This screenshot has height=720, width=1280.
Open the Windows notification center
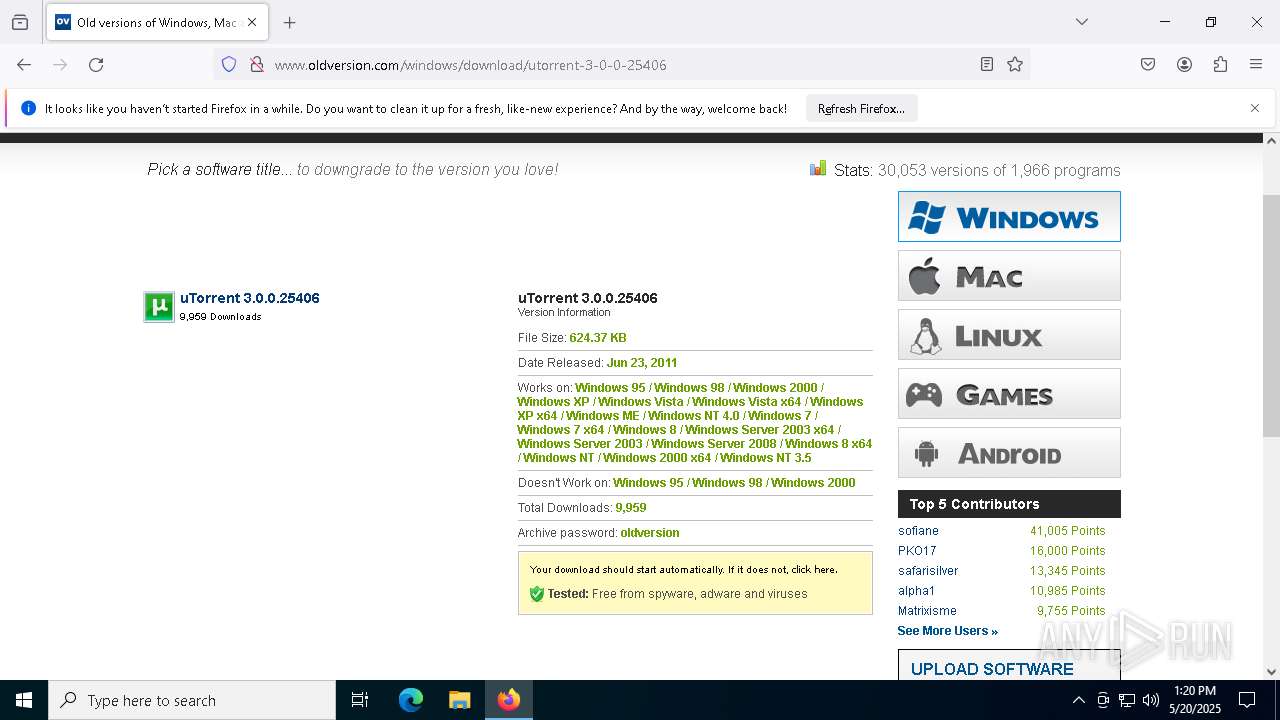click(1247, 700)
